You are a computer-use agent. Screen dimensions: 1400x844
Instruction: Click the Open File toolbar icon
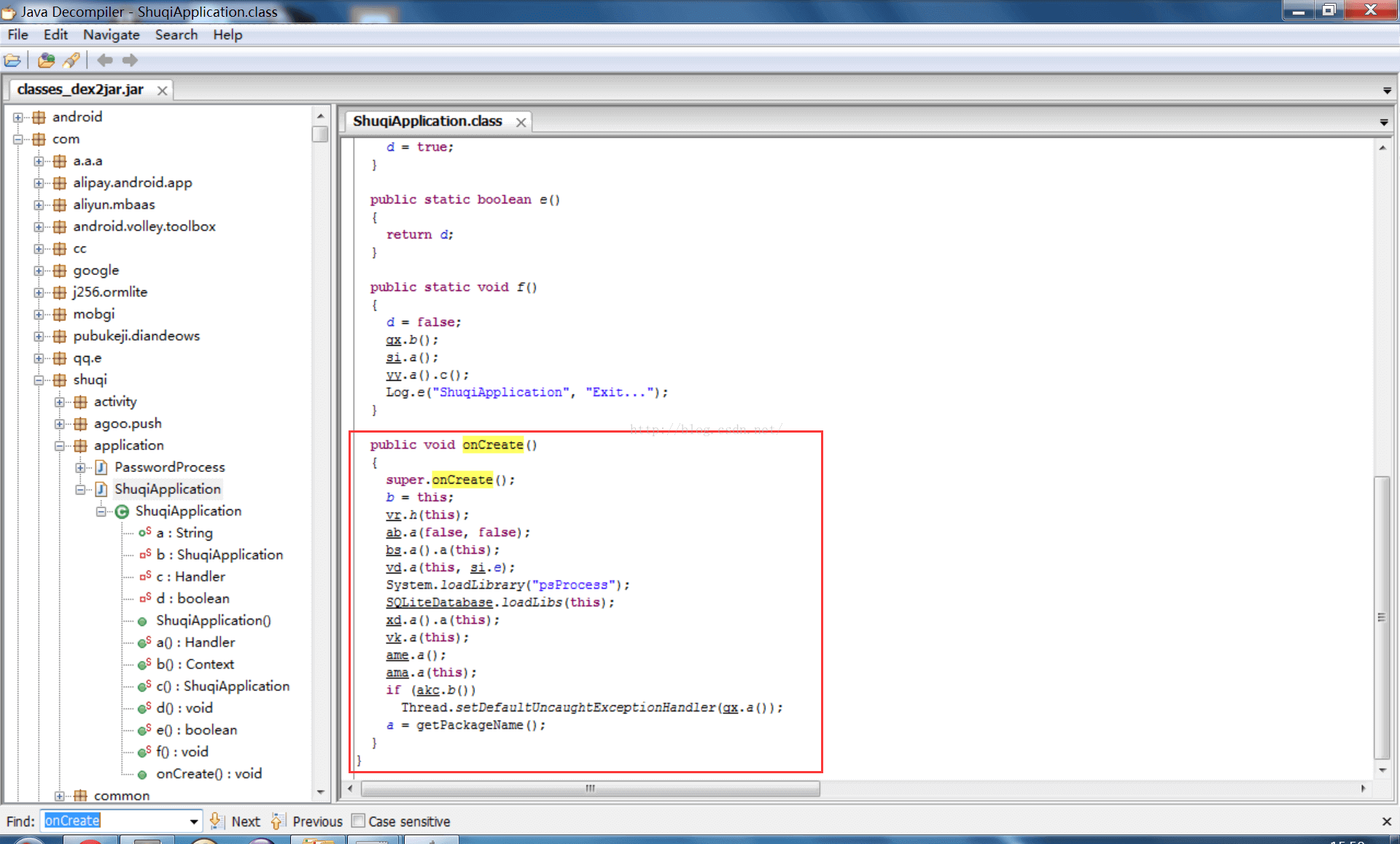coord(12,61)
